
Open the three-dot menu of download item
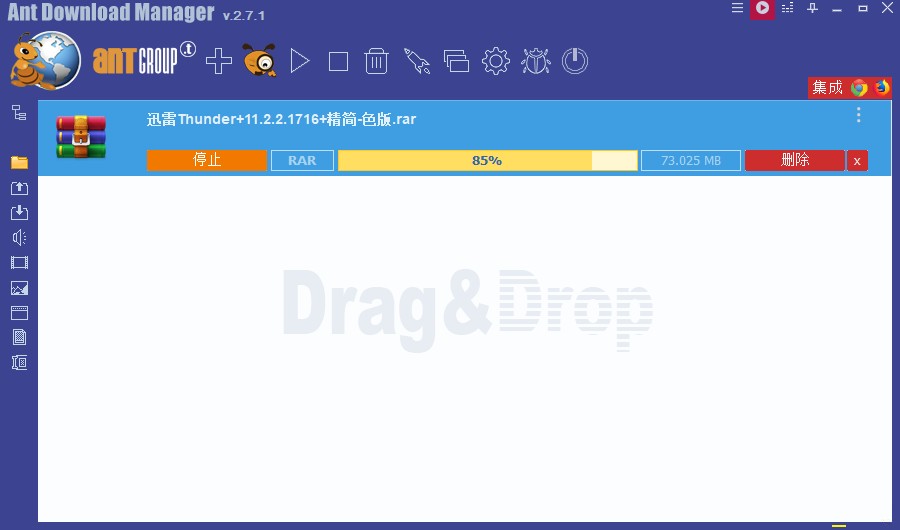pos(858,115)
